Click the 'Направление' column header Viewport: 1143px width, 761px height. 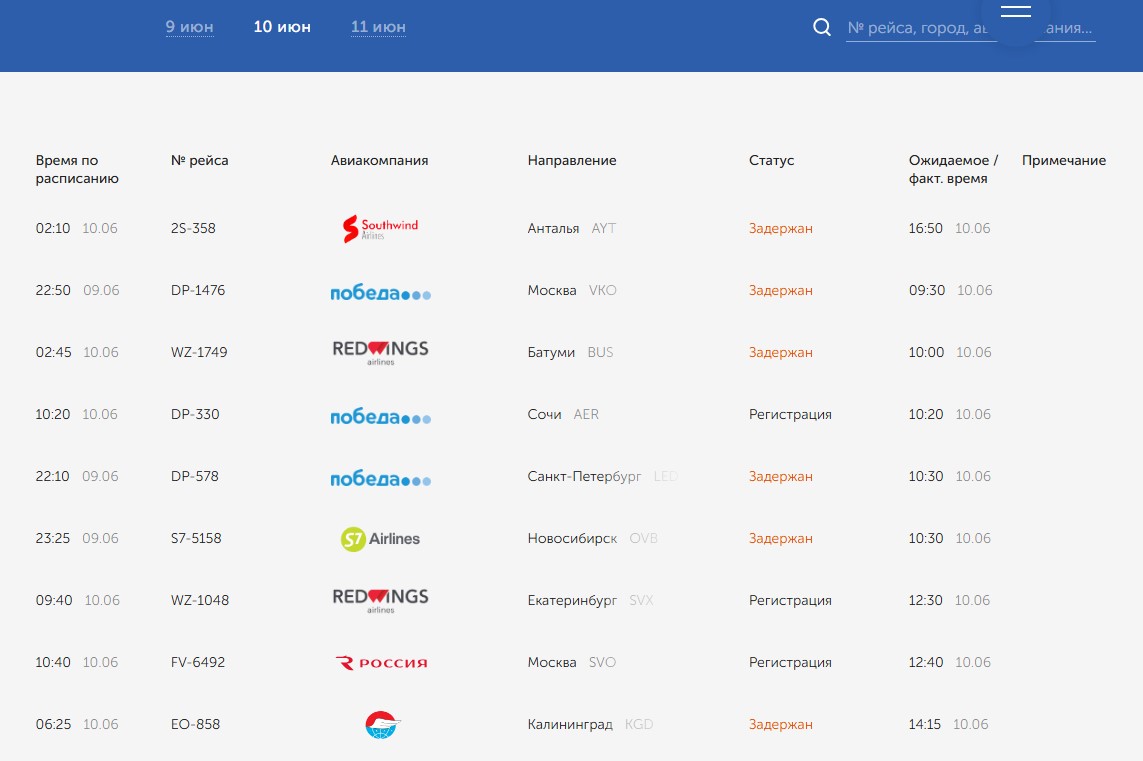point(572,160)
